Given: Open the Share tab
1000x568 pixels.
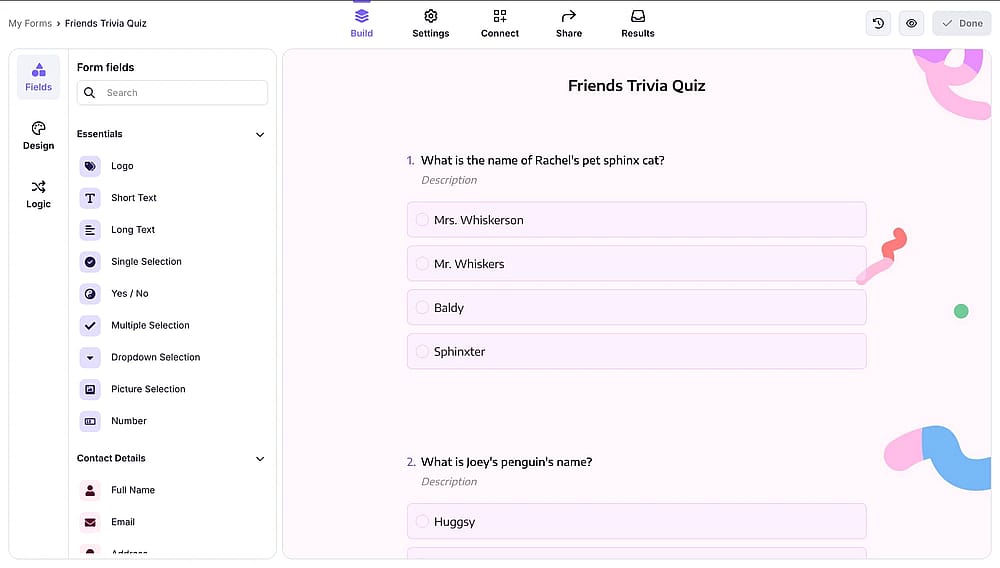Looking at the screenshot, I should pos(569,24).
